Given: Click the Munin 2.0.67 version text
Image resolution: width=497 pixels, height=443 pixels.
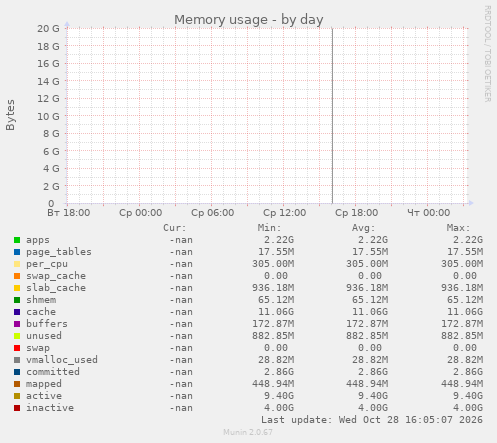Looking at the screenshot, I should point(248,432).
